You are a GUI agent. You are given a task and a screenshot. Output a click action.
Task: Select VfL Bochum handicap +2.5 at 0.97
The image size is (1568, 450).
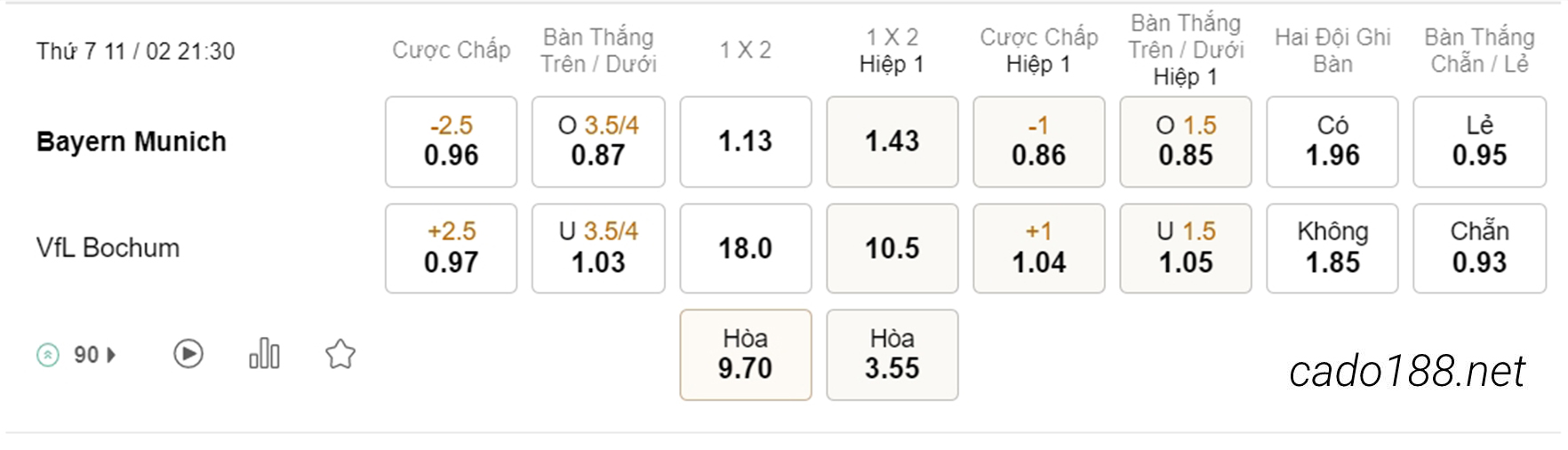(x=451, y=248)
